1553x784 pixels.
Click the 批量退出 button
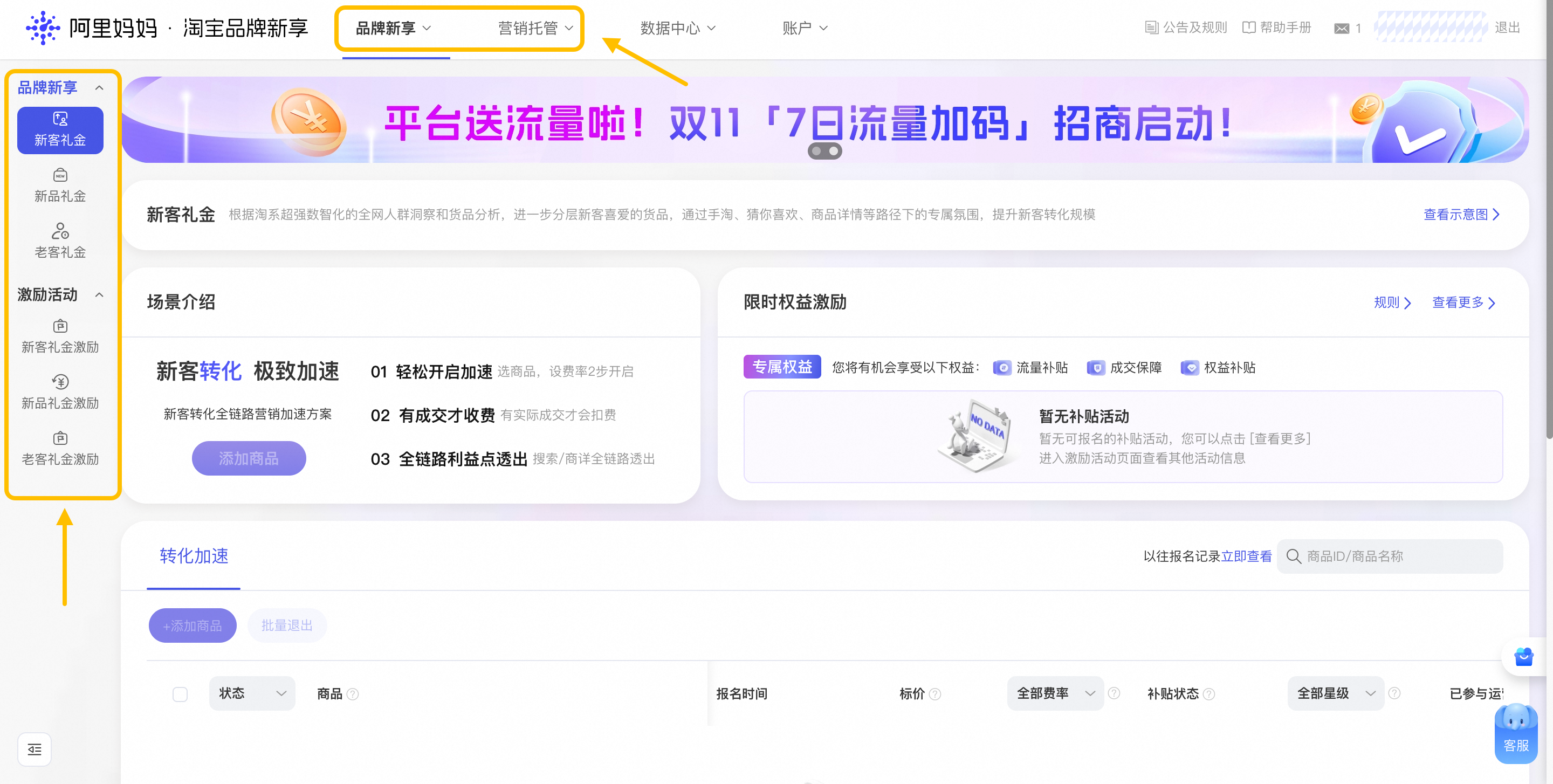tap(287, 625)
